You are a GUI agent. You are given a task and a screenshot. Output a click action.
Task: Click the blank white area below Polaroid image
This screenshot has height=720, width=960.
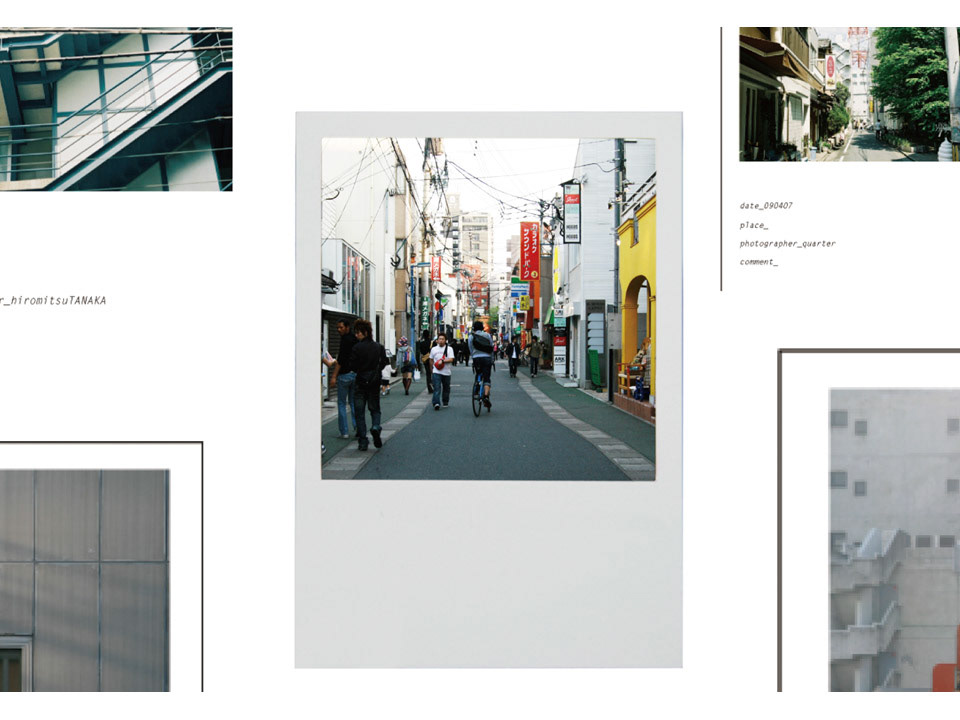(488, 572)
